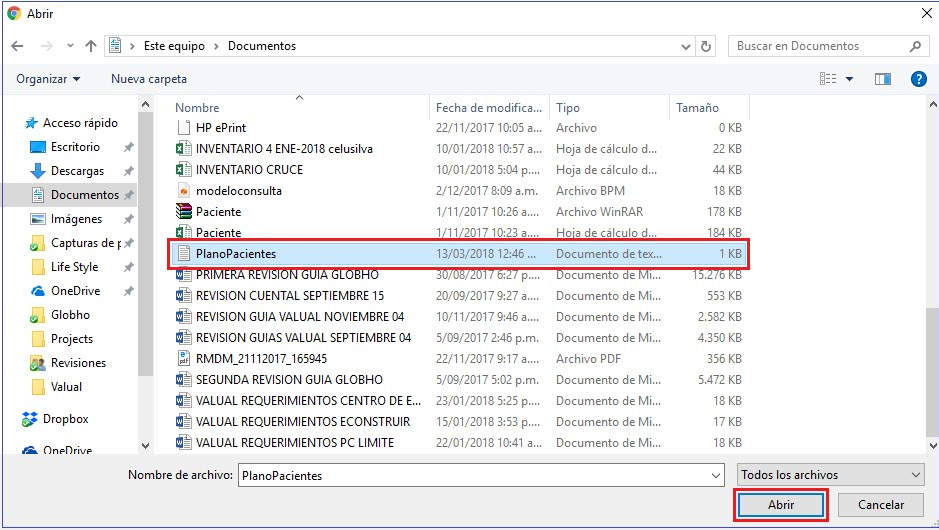Click the search magnifier icon
Screen dimensions: 939x530
pyautogui.click(x=915, y=46)
